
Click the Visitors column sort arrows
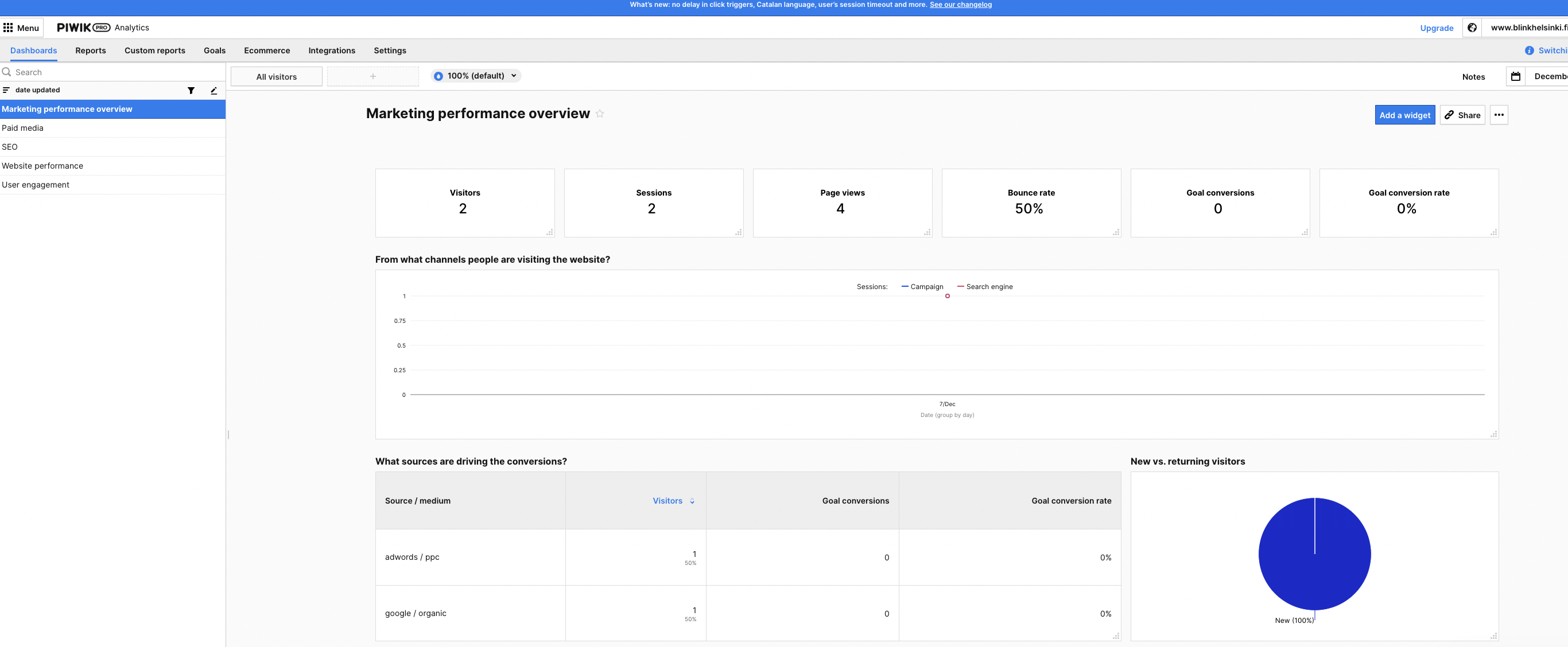pyautogui.click(x=692, y=501)
